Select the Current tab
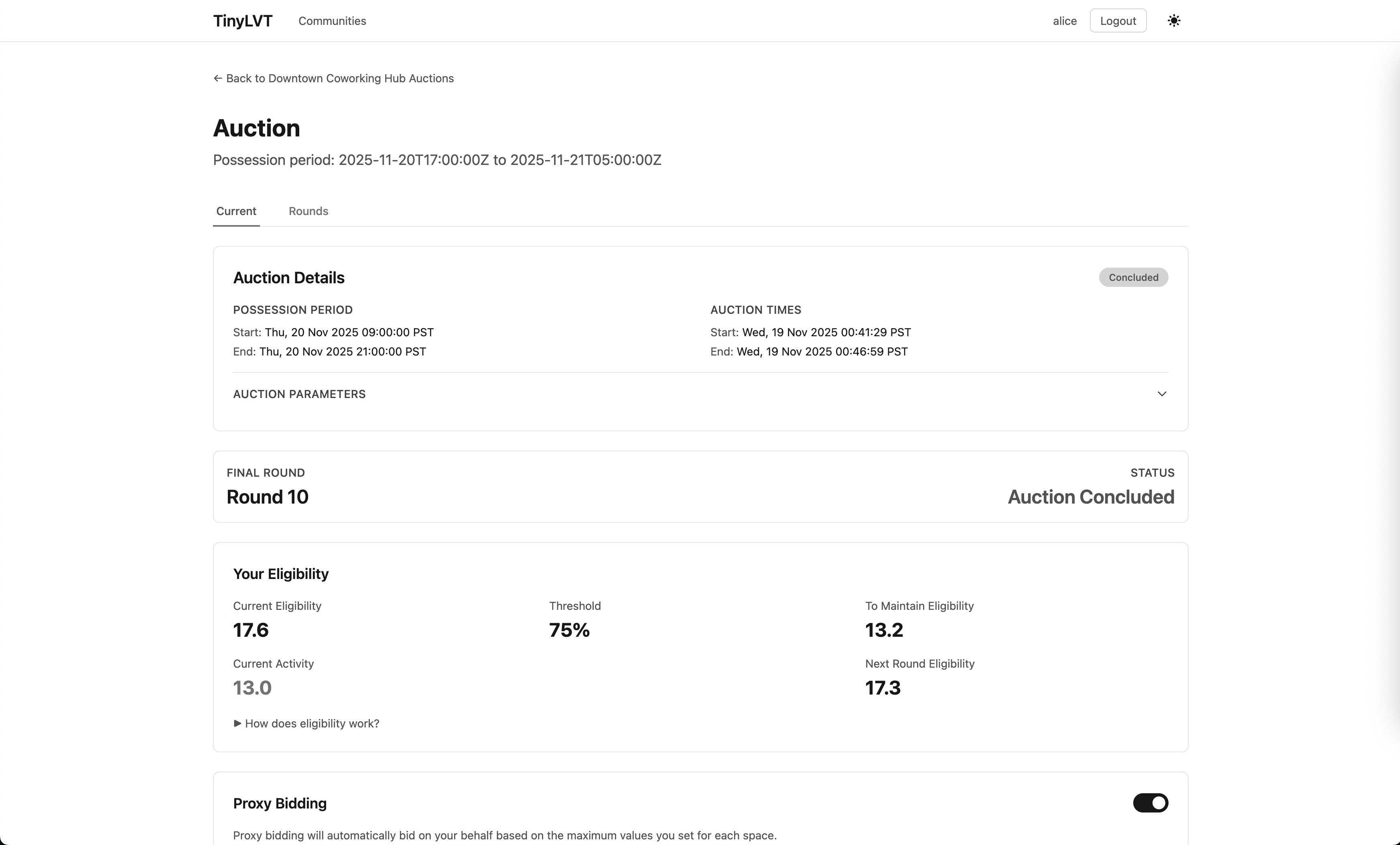 click(x=236, y=211)
